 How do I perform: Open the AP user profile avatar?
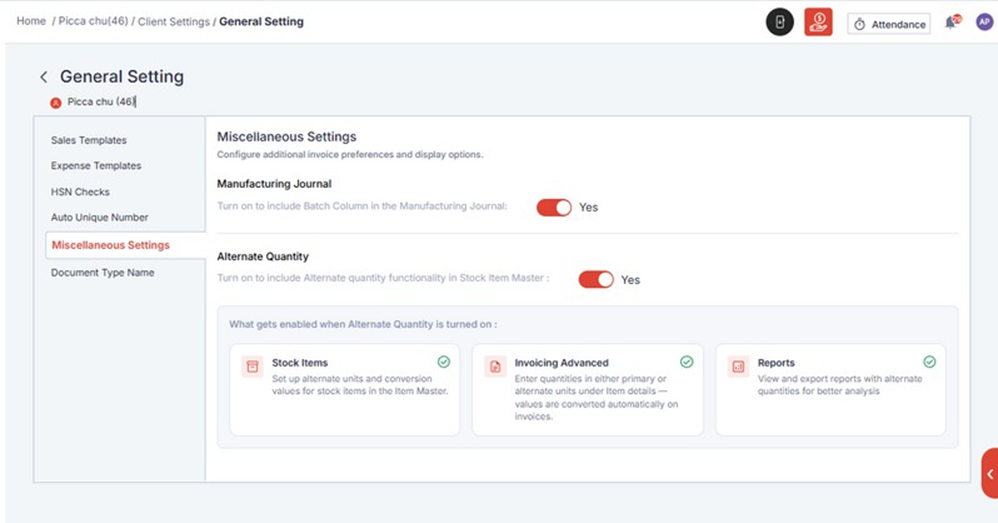(x=984, y=23)
